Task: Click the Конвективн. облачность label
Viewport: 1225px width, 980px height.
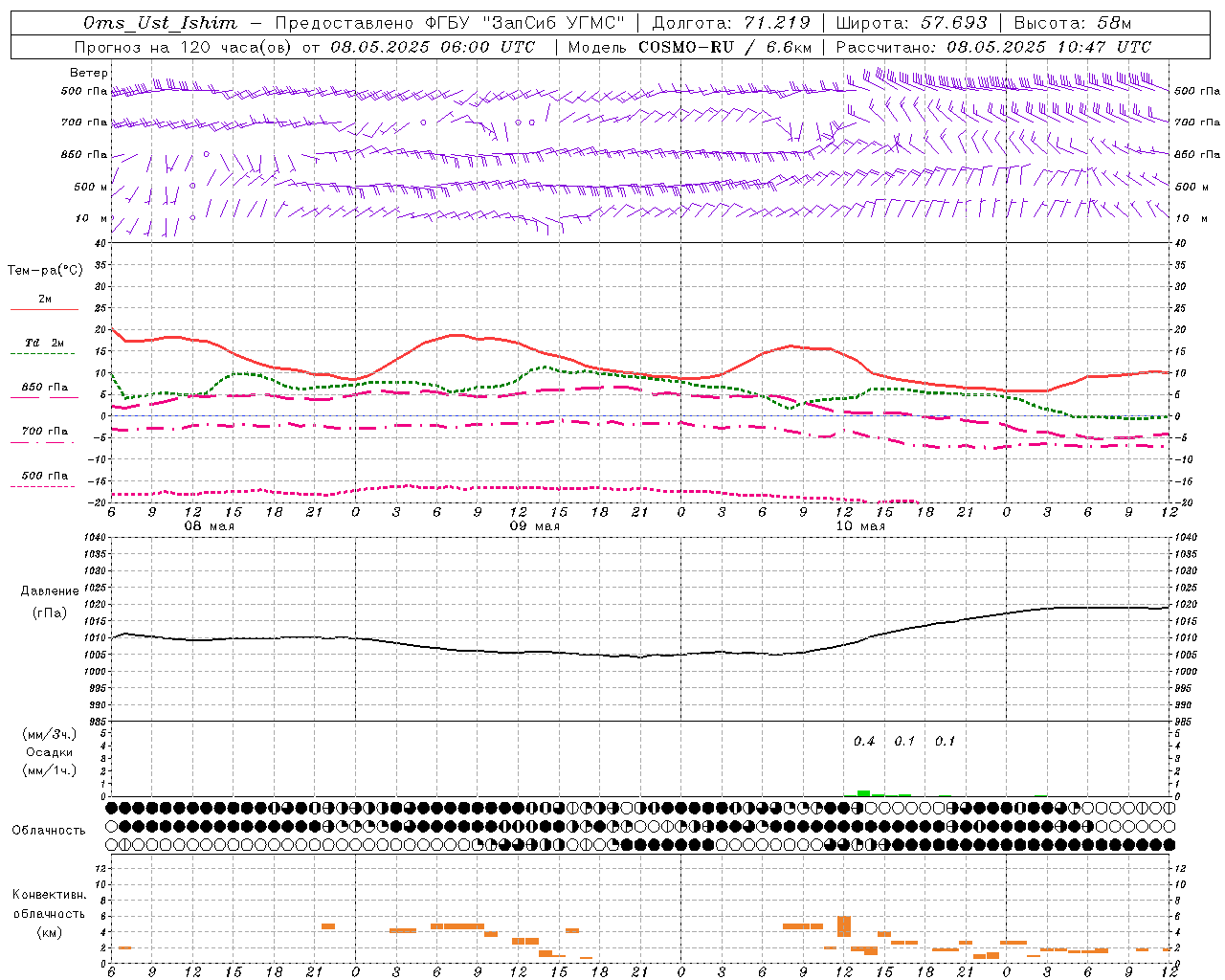Action: [49, 904]
